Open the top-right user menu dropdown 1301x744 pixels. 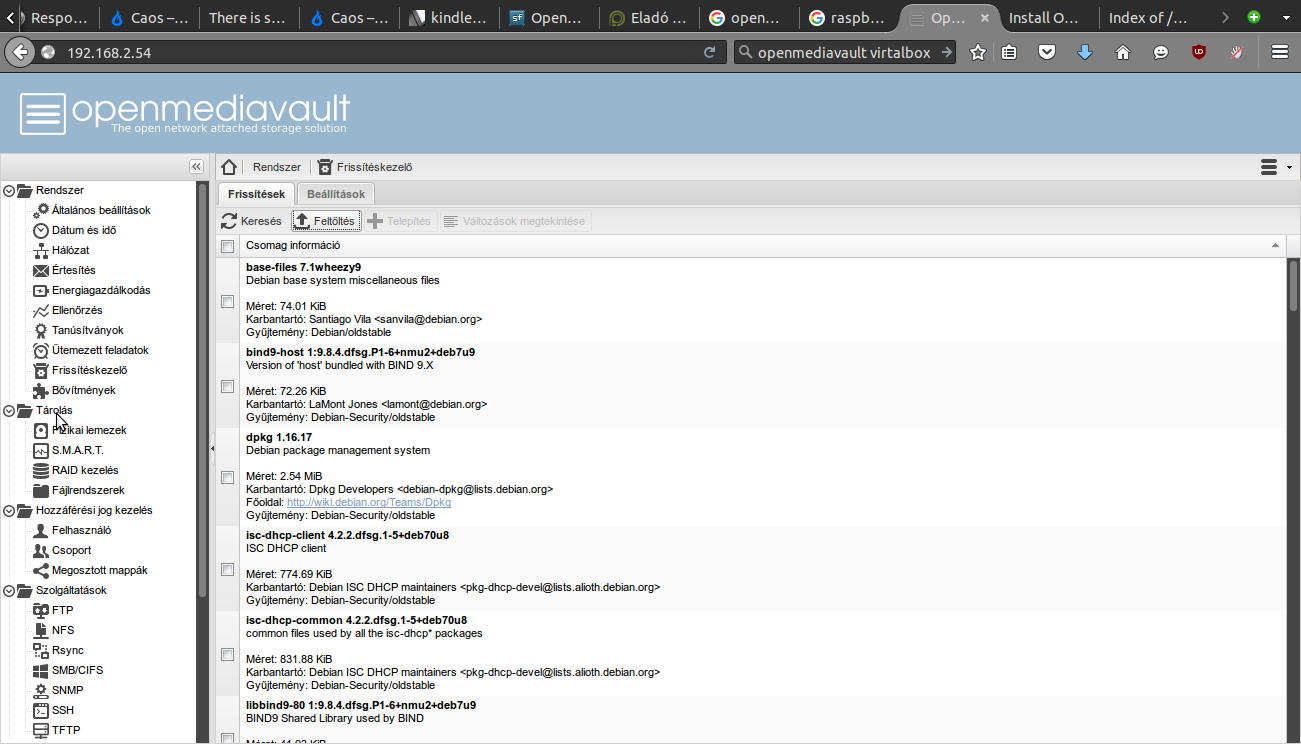(x=1276, y=167)
